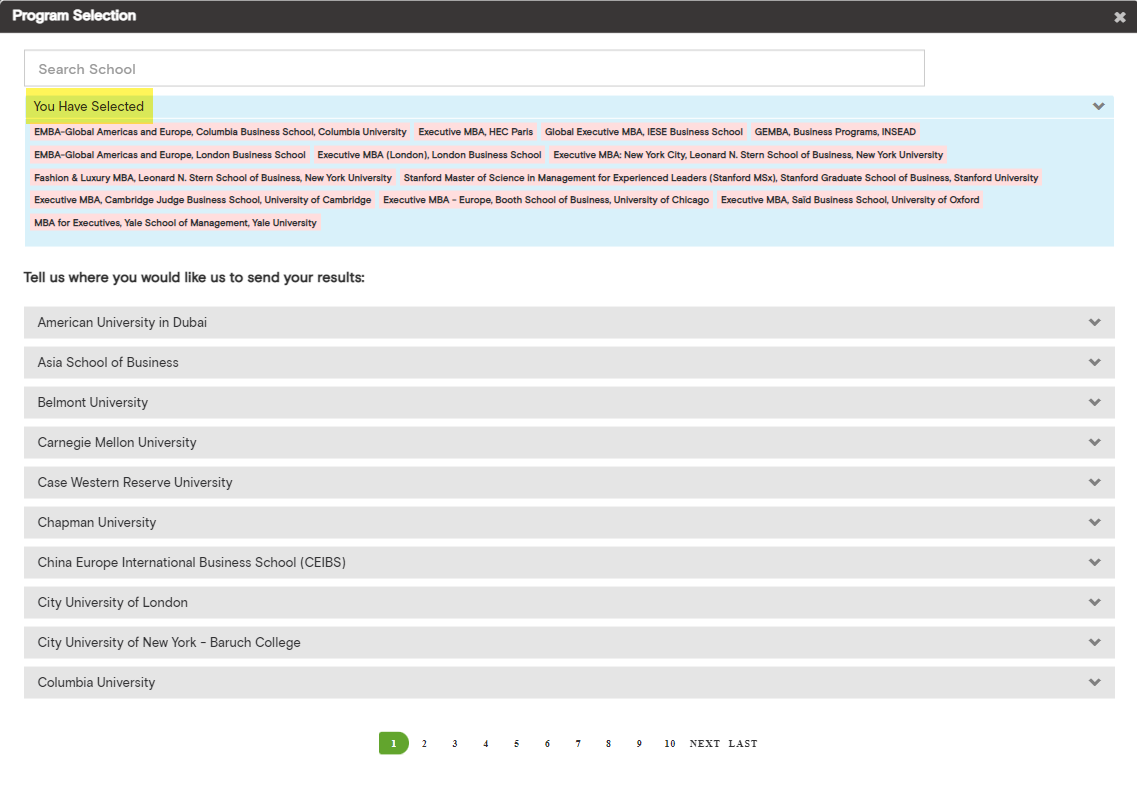
Task: Click MBA for Executives, Yale tag
Action: coord(175,223)
